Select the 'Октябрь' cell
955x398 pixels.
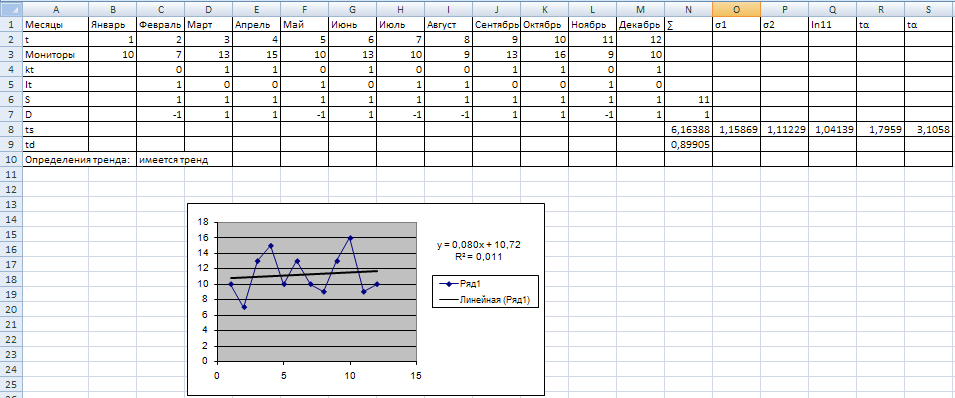[544, 25]
